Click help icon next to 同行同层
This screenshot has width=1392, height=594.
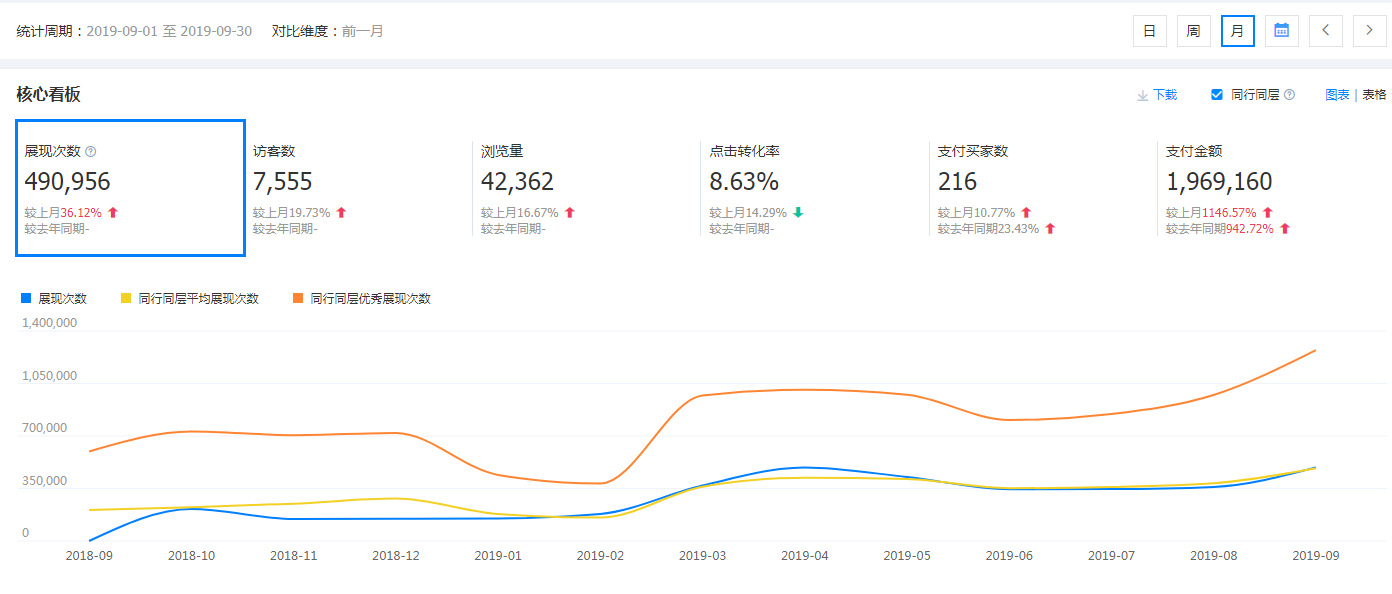coord(1289,95)
